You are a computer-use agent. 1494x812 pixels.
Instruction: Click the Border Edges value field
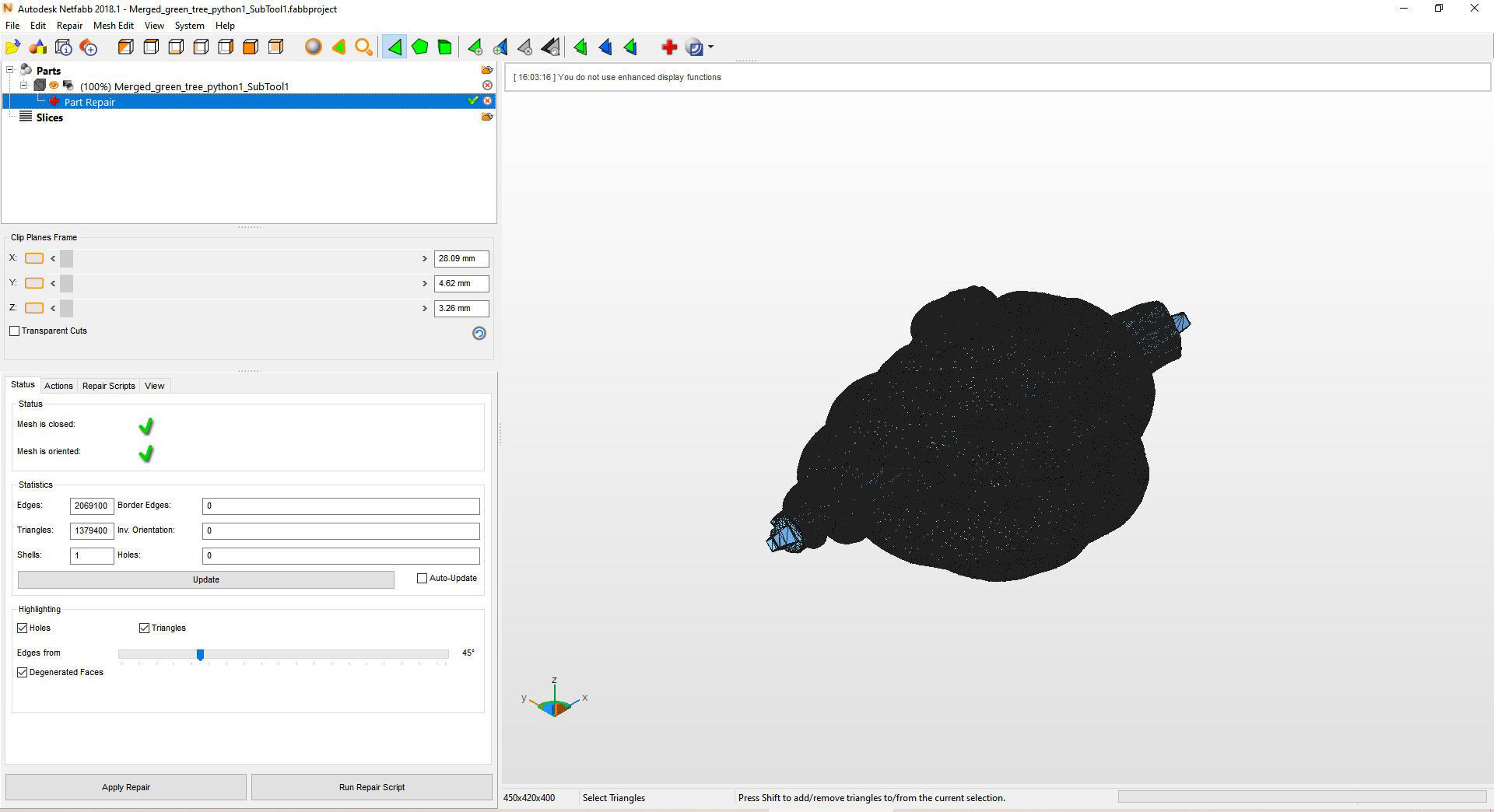coord(341,506)
